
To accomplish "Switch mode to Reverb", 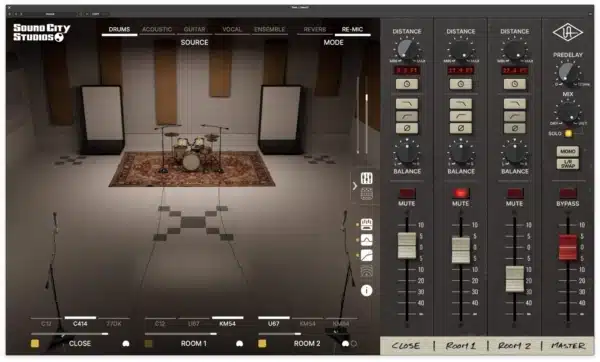I will (x=315, y=29).
